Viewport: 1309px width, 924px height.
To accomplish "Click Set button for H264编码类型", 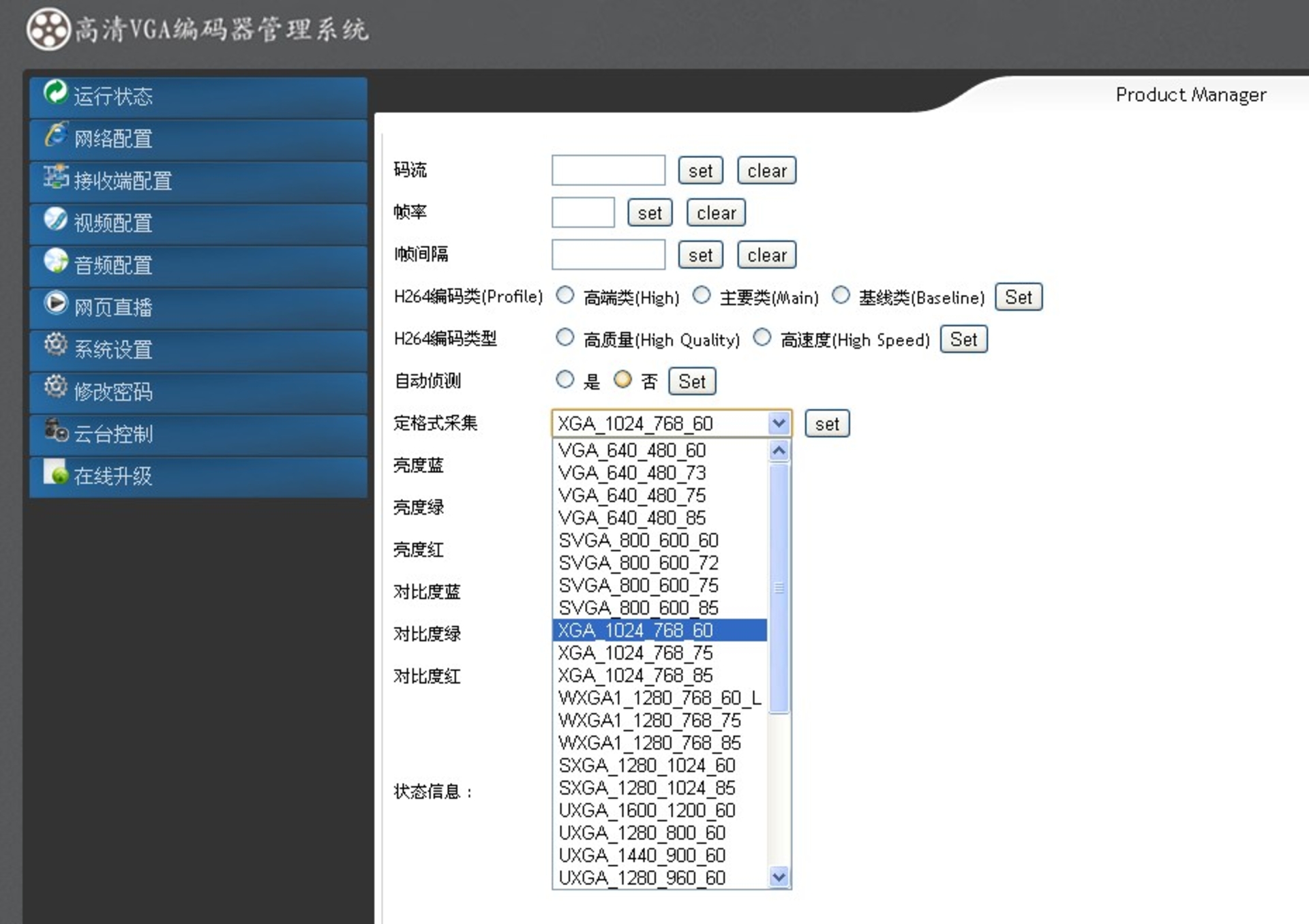I will (x=963, y=339).
